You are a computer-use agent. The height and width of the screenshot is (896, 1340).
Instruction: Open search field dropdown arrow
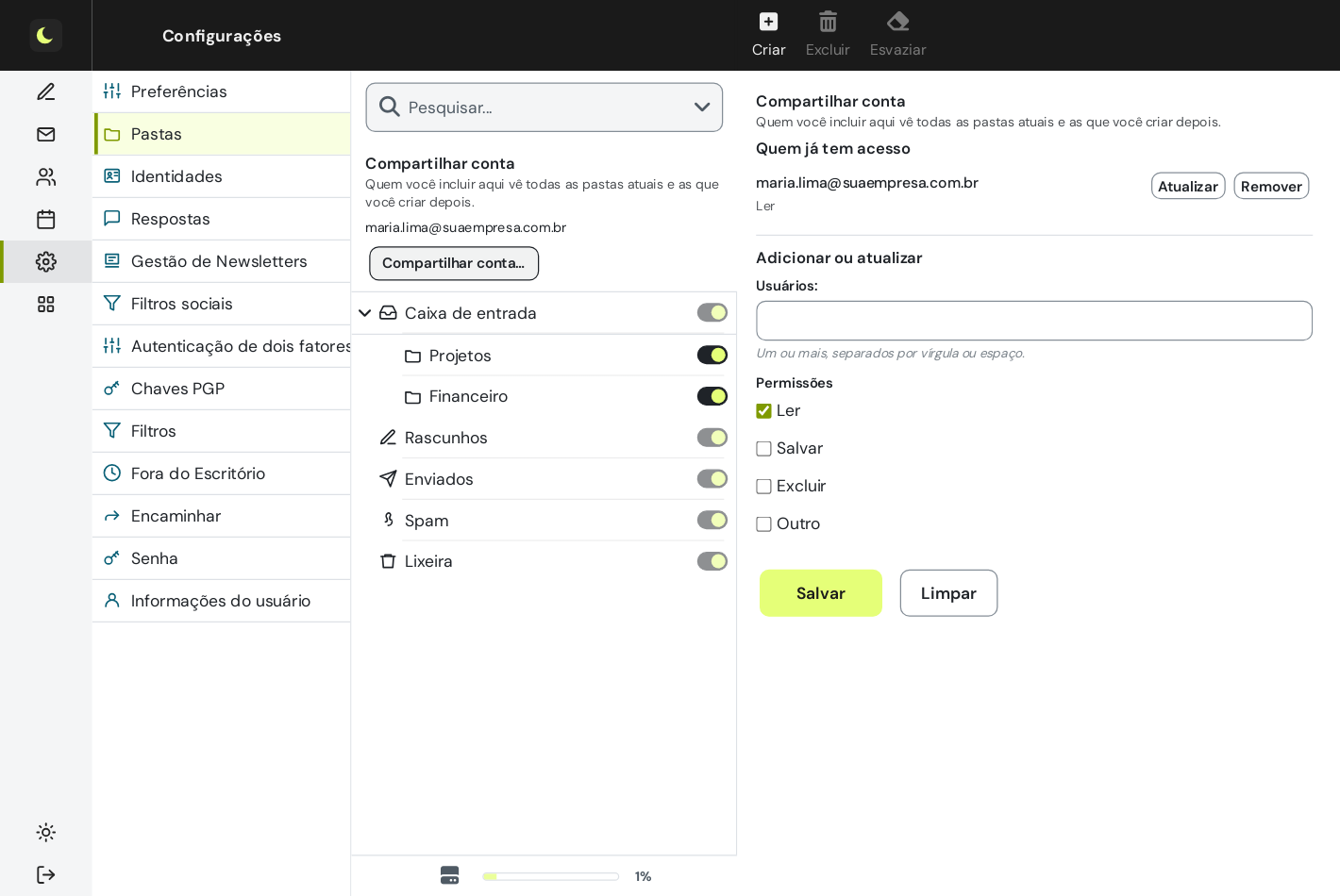[702, 107]
